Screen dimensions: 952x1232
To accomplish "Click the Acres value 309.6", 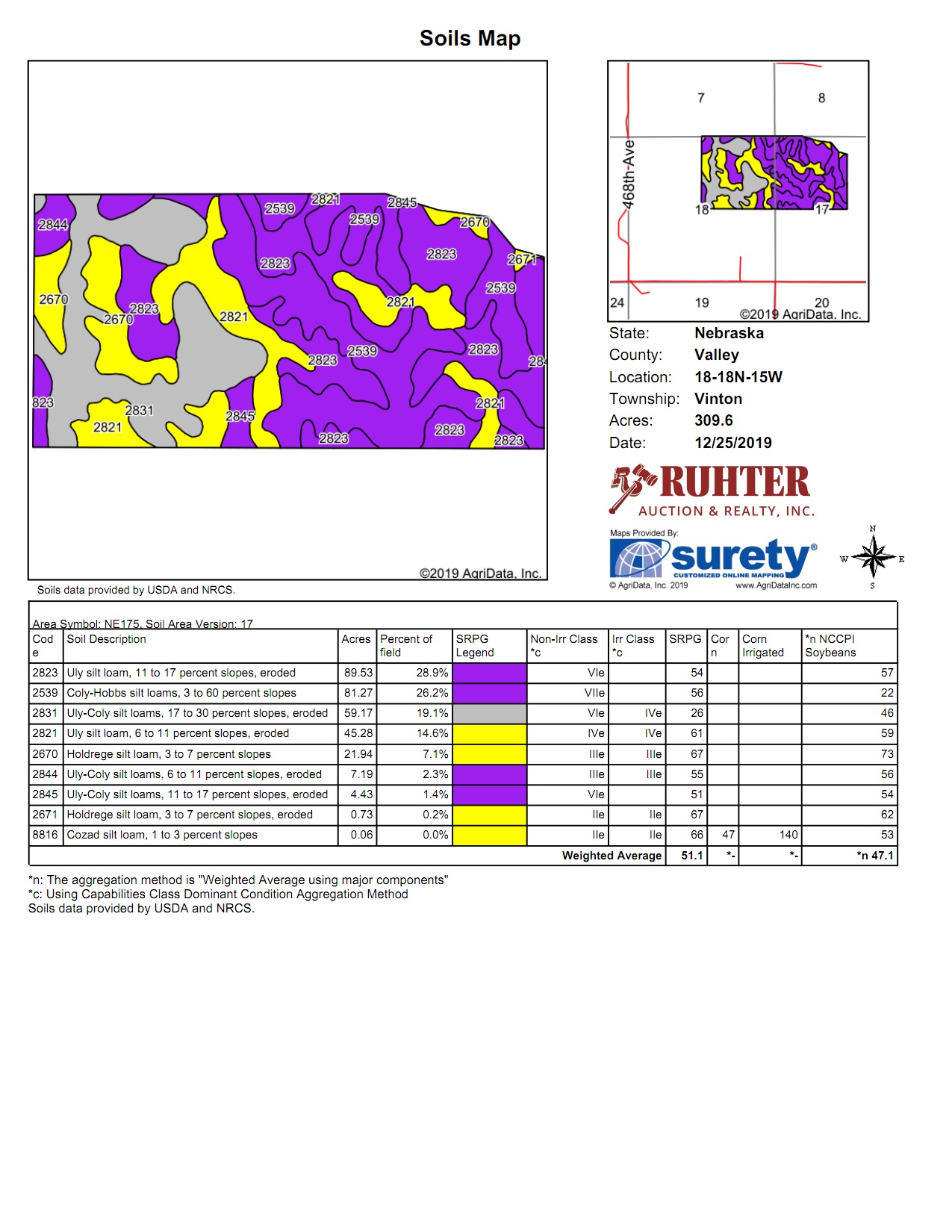I will pos(714,420).
